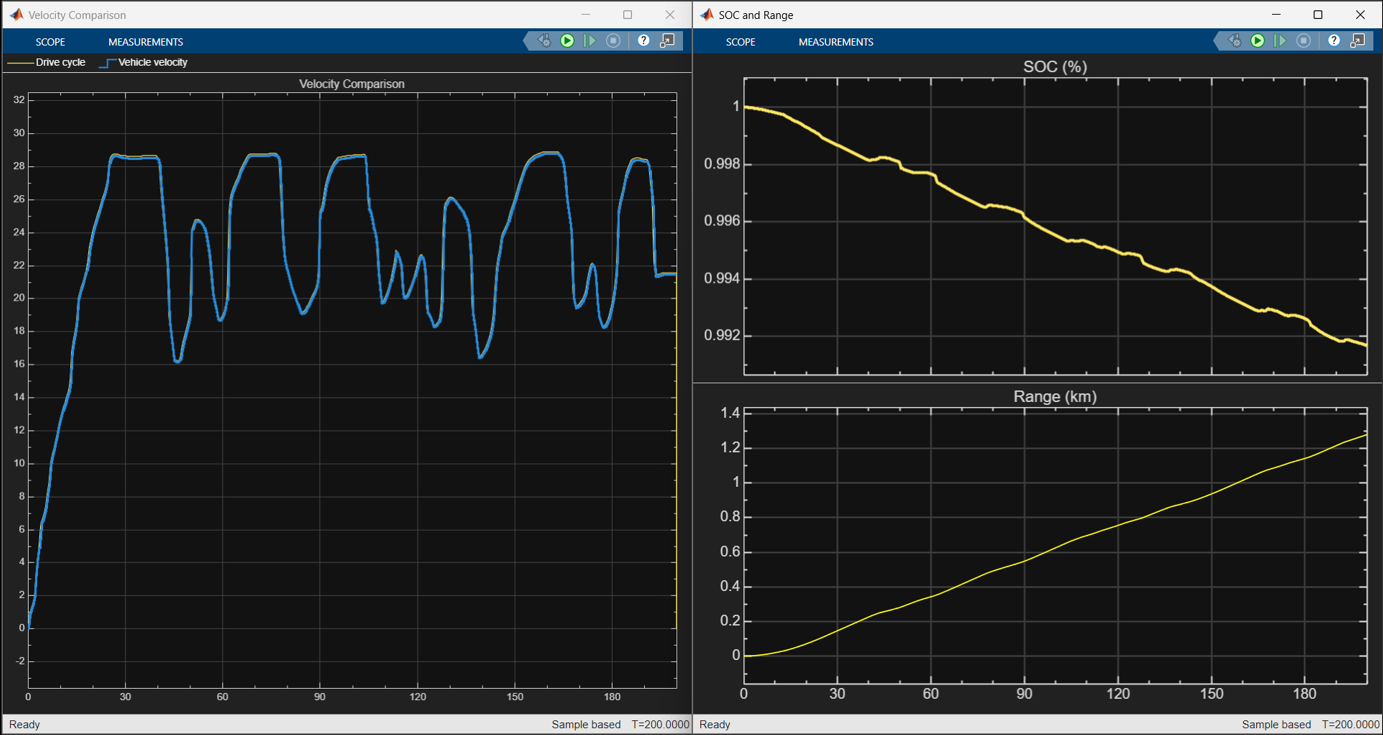This screenshot has height=735, width=1383.
Task: Run simulation in Velocity Comparison scope
Action: [567, 41]
